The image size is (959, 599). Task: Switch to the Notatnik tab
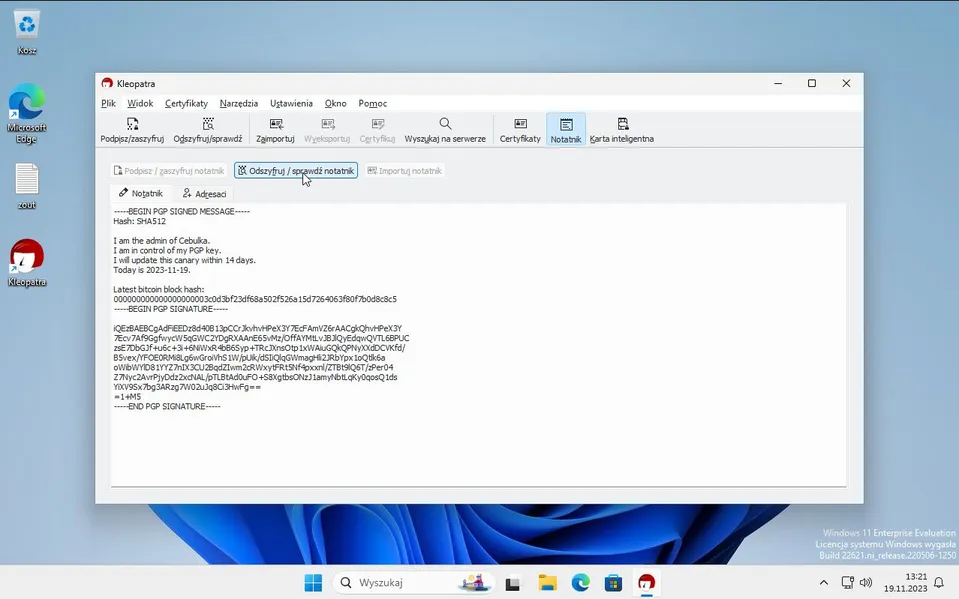141,193
